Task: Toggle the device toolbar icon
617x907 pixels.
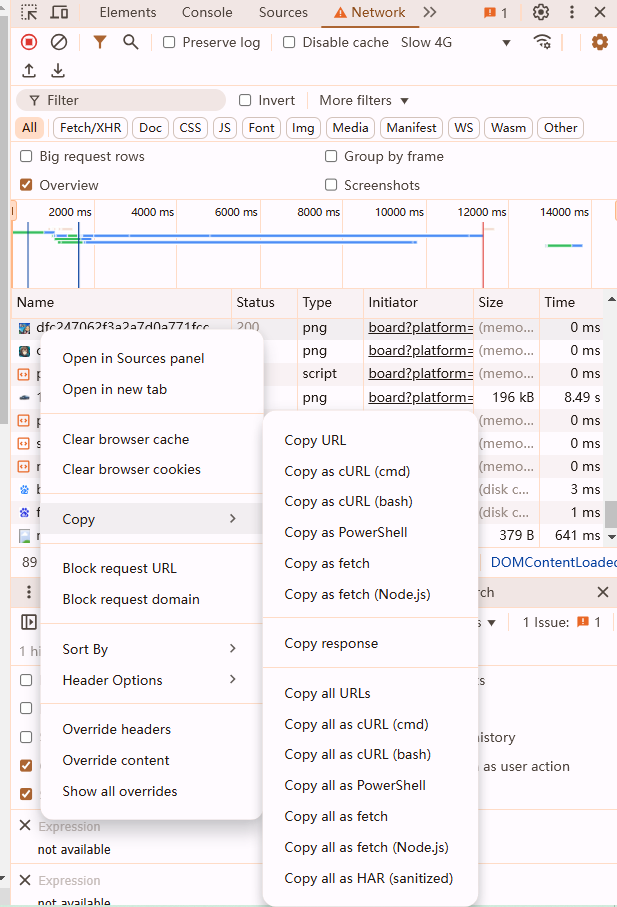Action: pyautogui.click(x=60, y=12)
